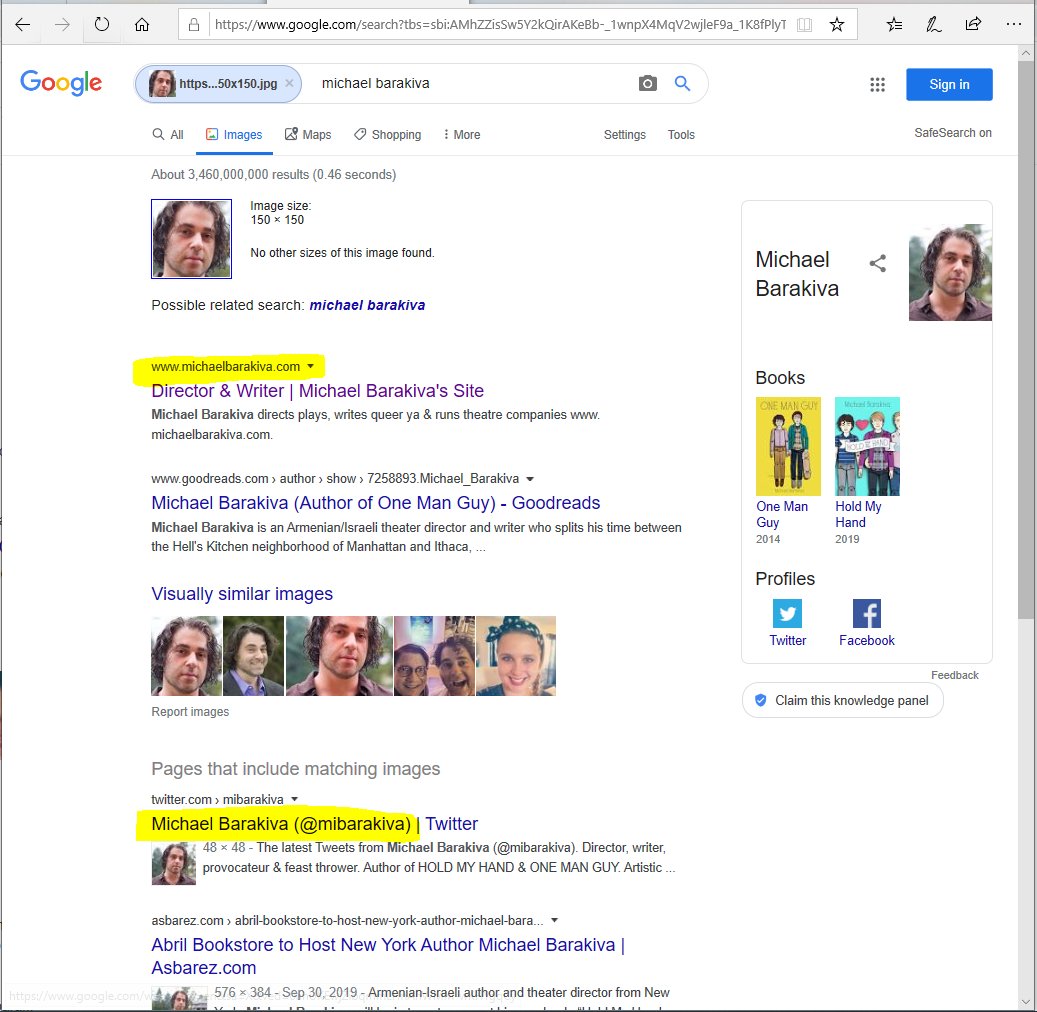The image size is (1037, 1012).
Task: Click the related search michael barakiva link
Action: (367, 305)
